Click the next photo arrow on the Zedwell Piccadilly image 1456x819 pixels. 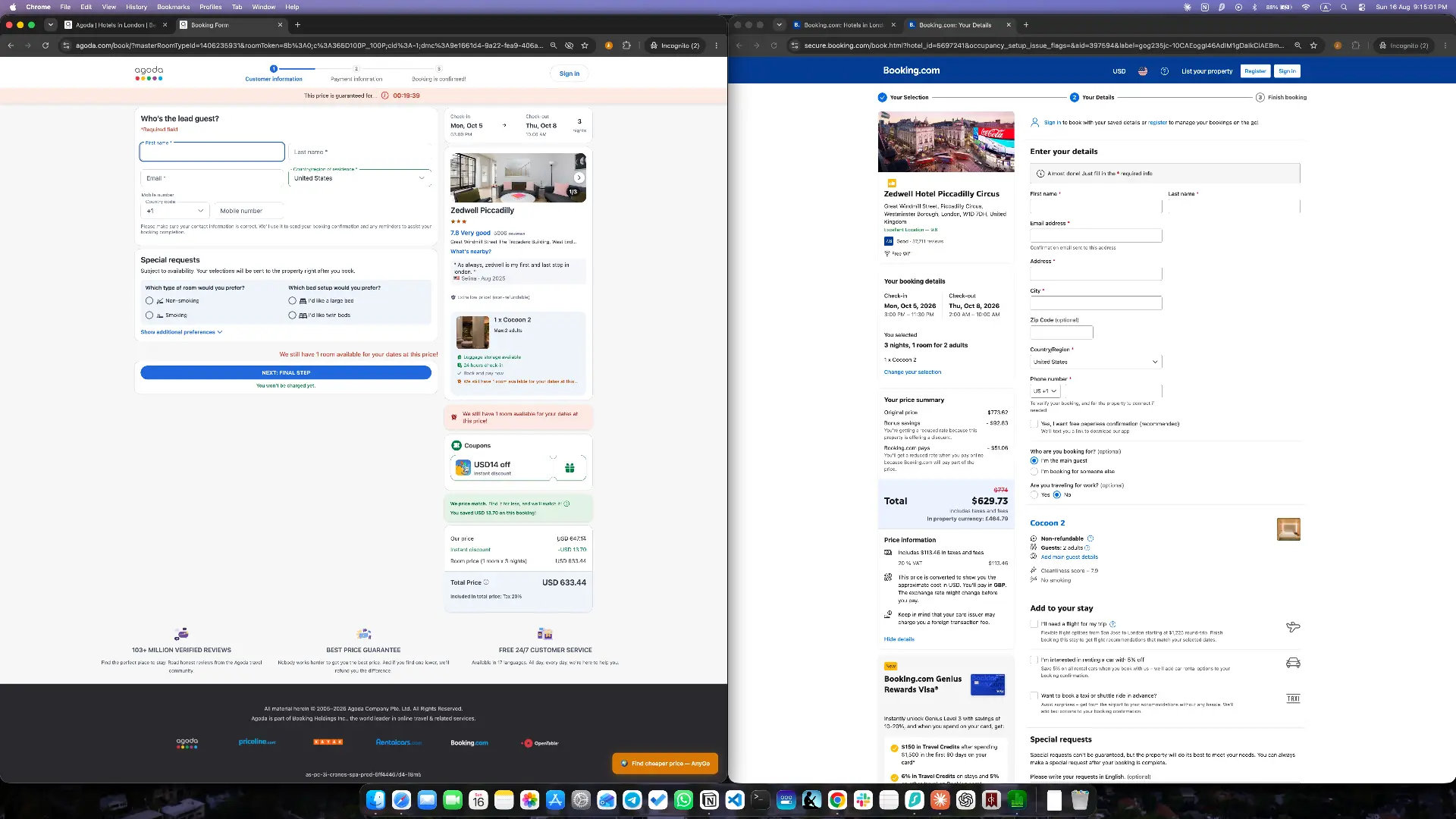[579, 177]
